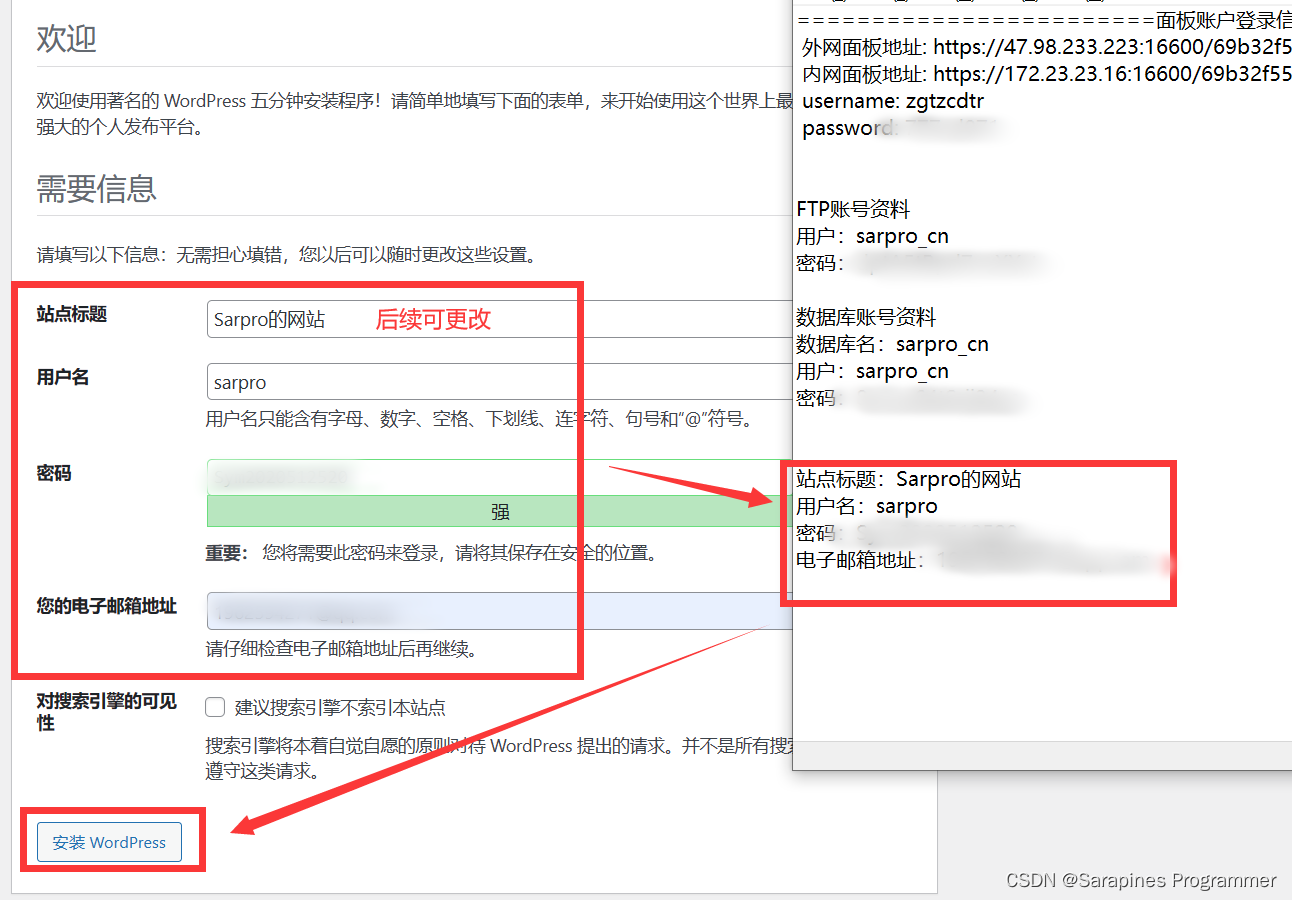Image resolution: width=1292 pixels, height=900 pixels.
Task: Select the 您的电子邮箱地址 input field
Action: (x=499, y=610)
